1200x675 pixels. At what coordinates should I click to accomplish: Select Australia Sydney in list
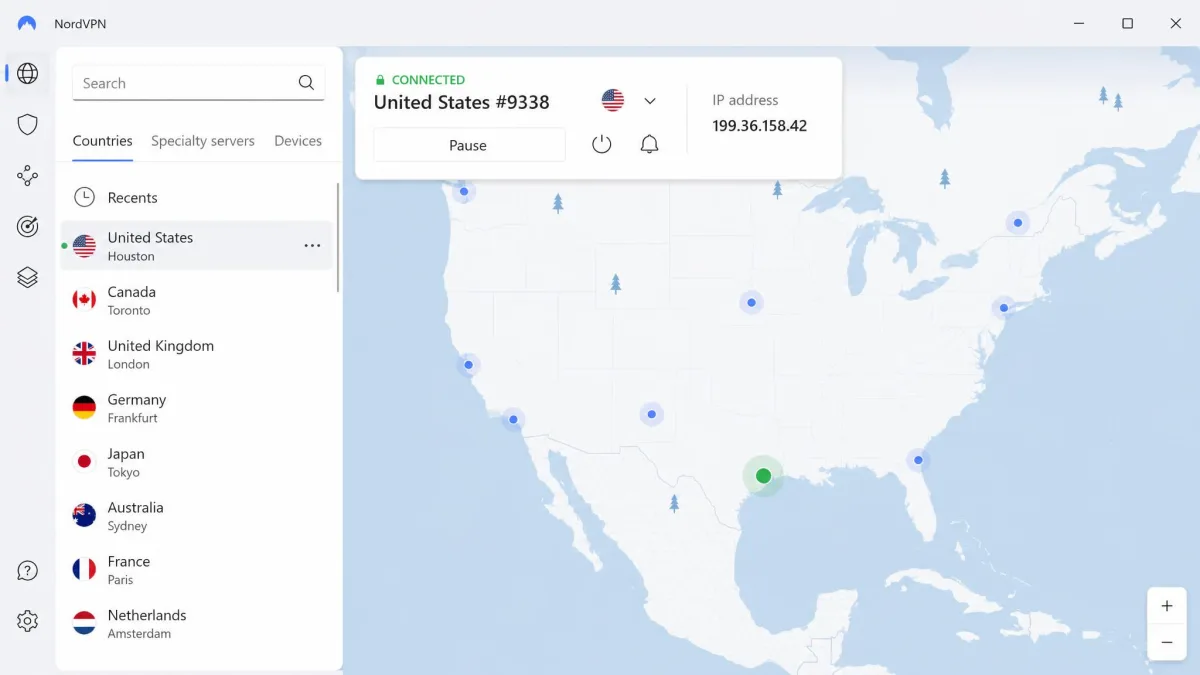196,516
